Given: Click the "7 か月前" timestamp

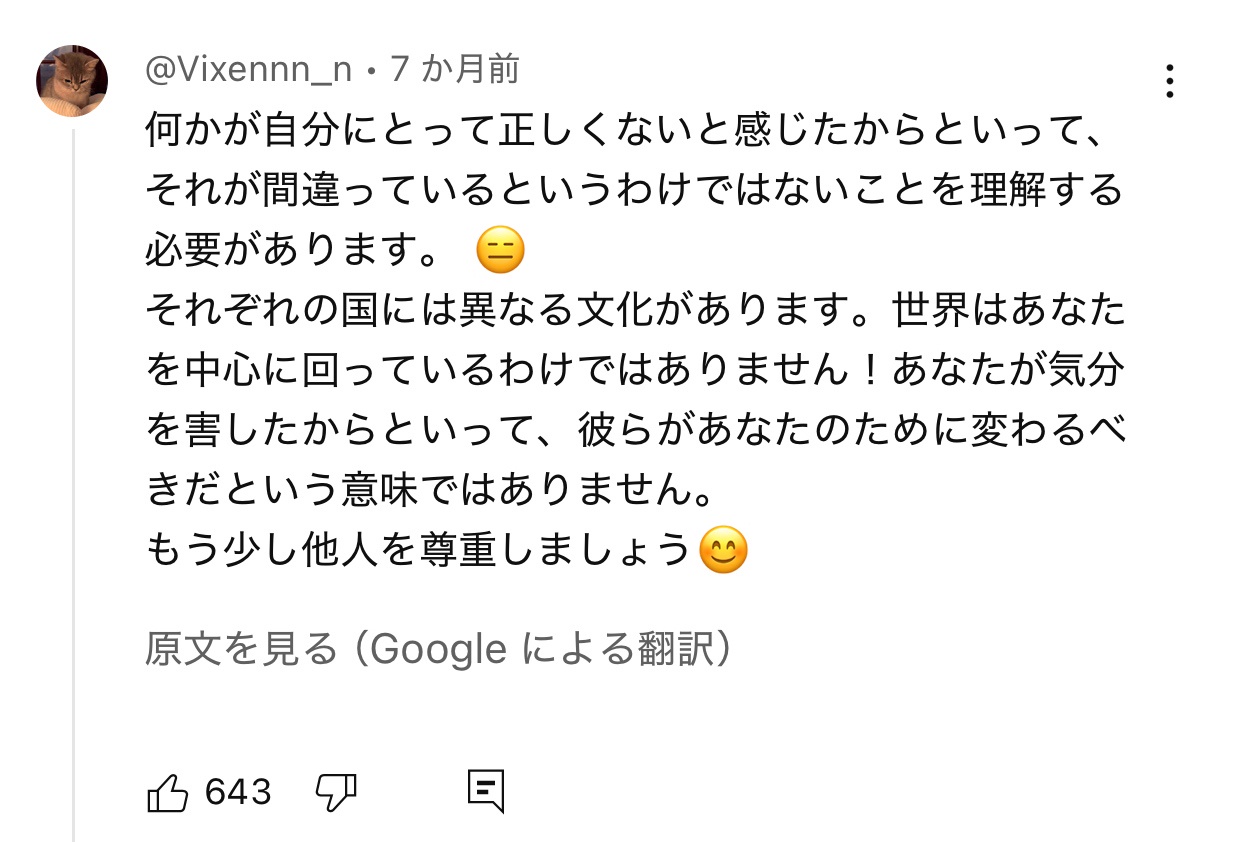Looking at the screenshot, I should (456, 70).
